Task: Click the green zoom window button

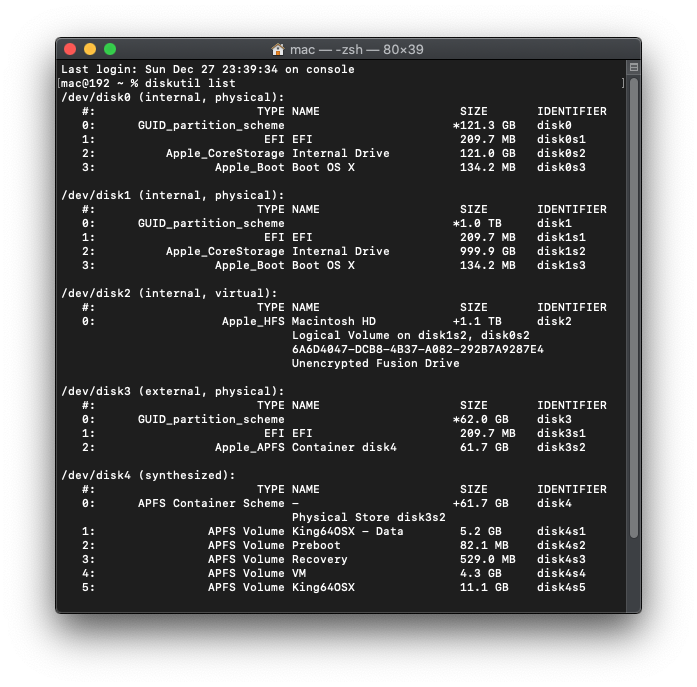Action: (110, 49)
